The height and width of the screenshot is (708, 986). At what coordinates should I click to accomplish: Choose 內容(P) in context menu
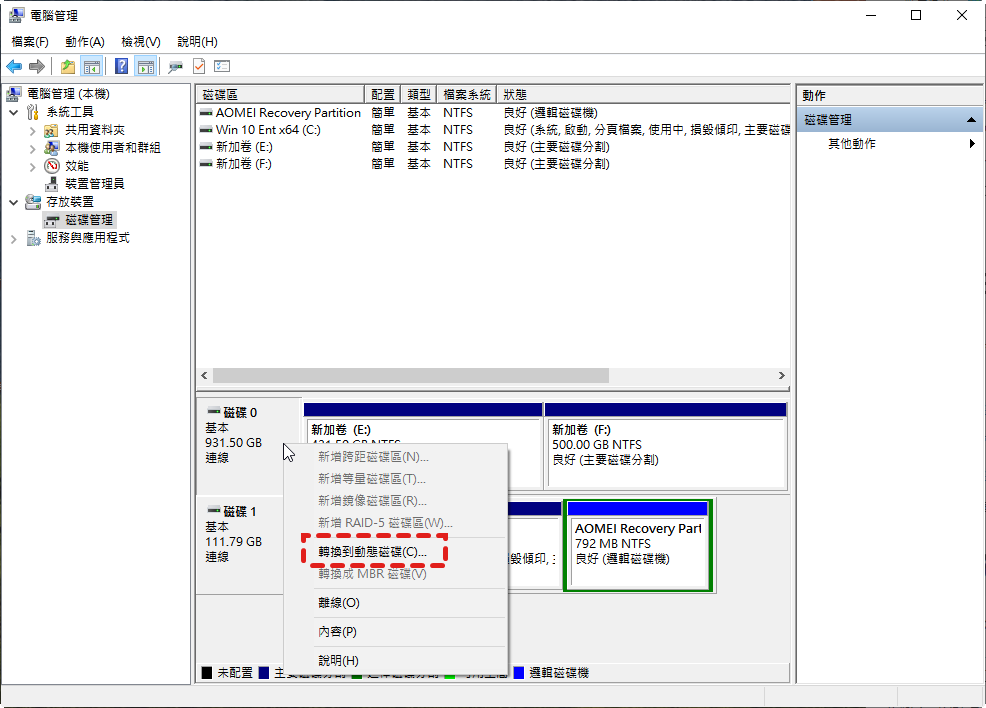click(x=396, y=631)
